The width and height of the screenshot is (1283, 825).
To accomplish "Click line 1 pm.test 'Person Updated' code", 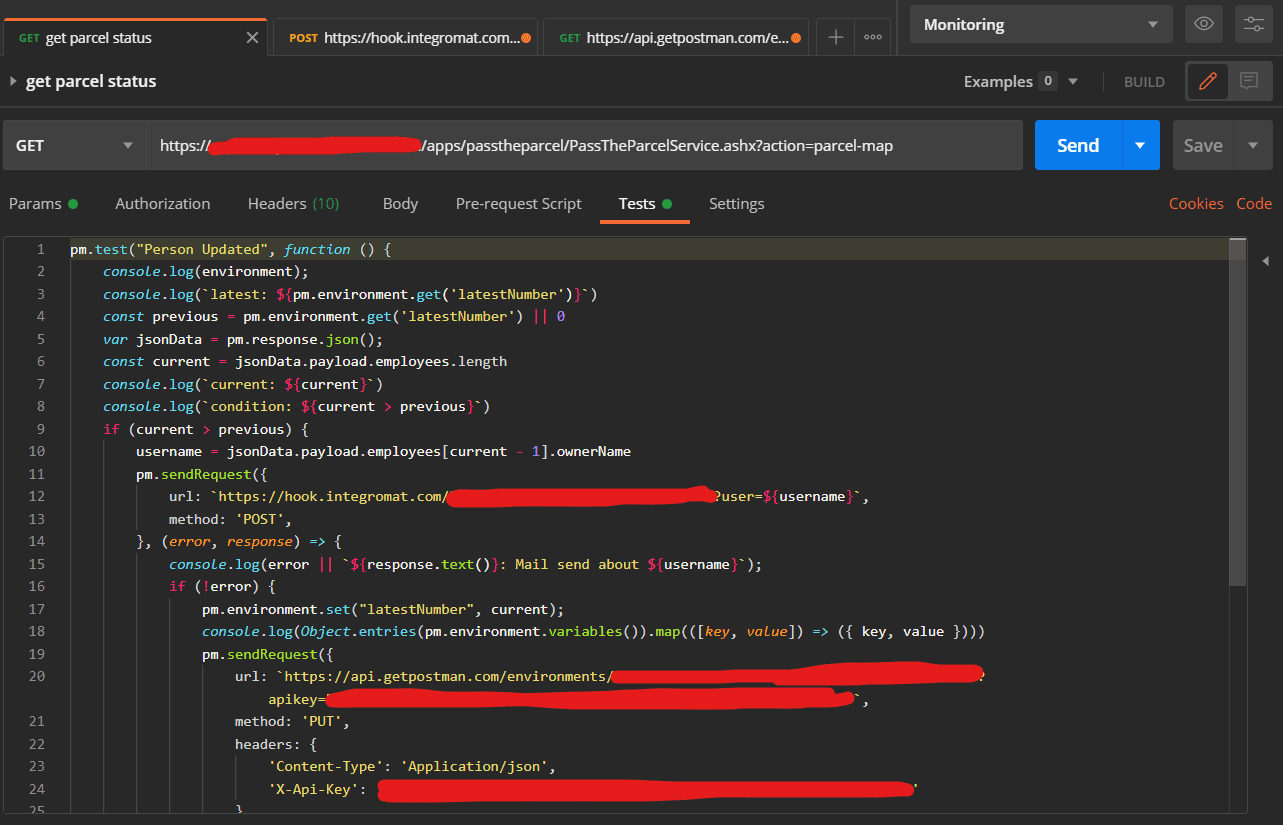I will [230, 249].
